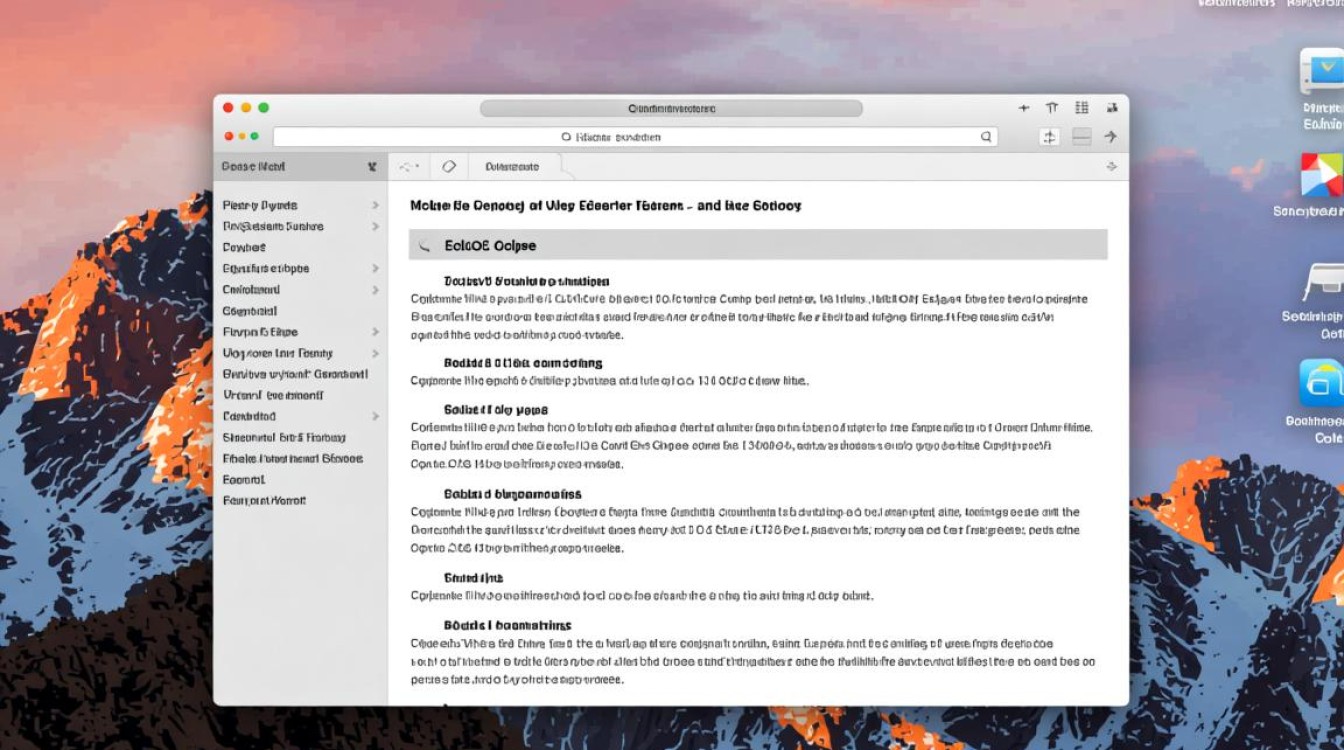The image size is (1344, 750).
Task: Click the fourth bold subheading in content
Action: coord(512,494)
